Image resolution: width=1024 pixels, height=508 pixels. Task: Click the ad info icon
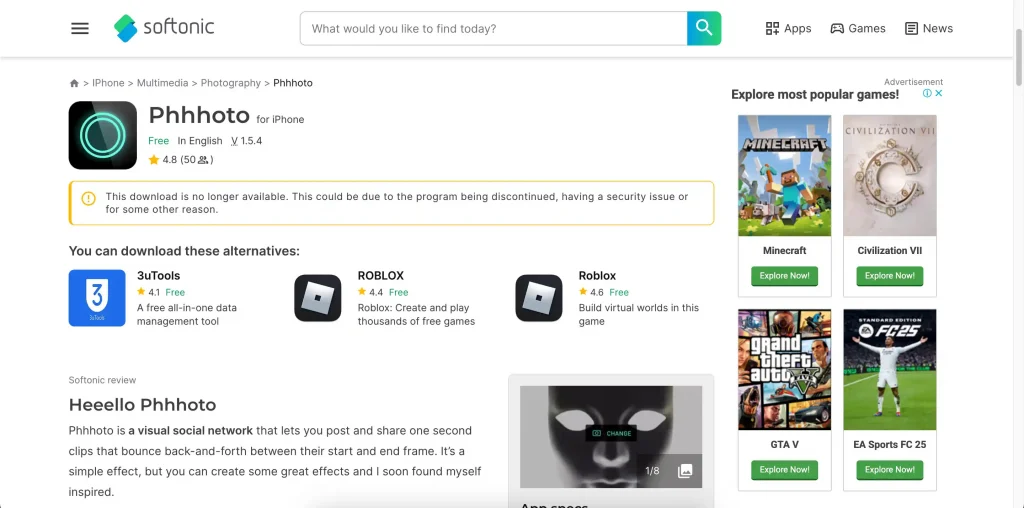point(927,93)
